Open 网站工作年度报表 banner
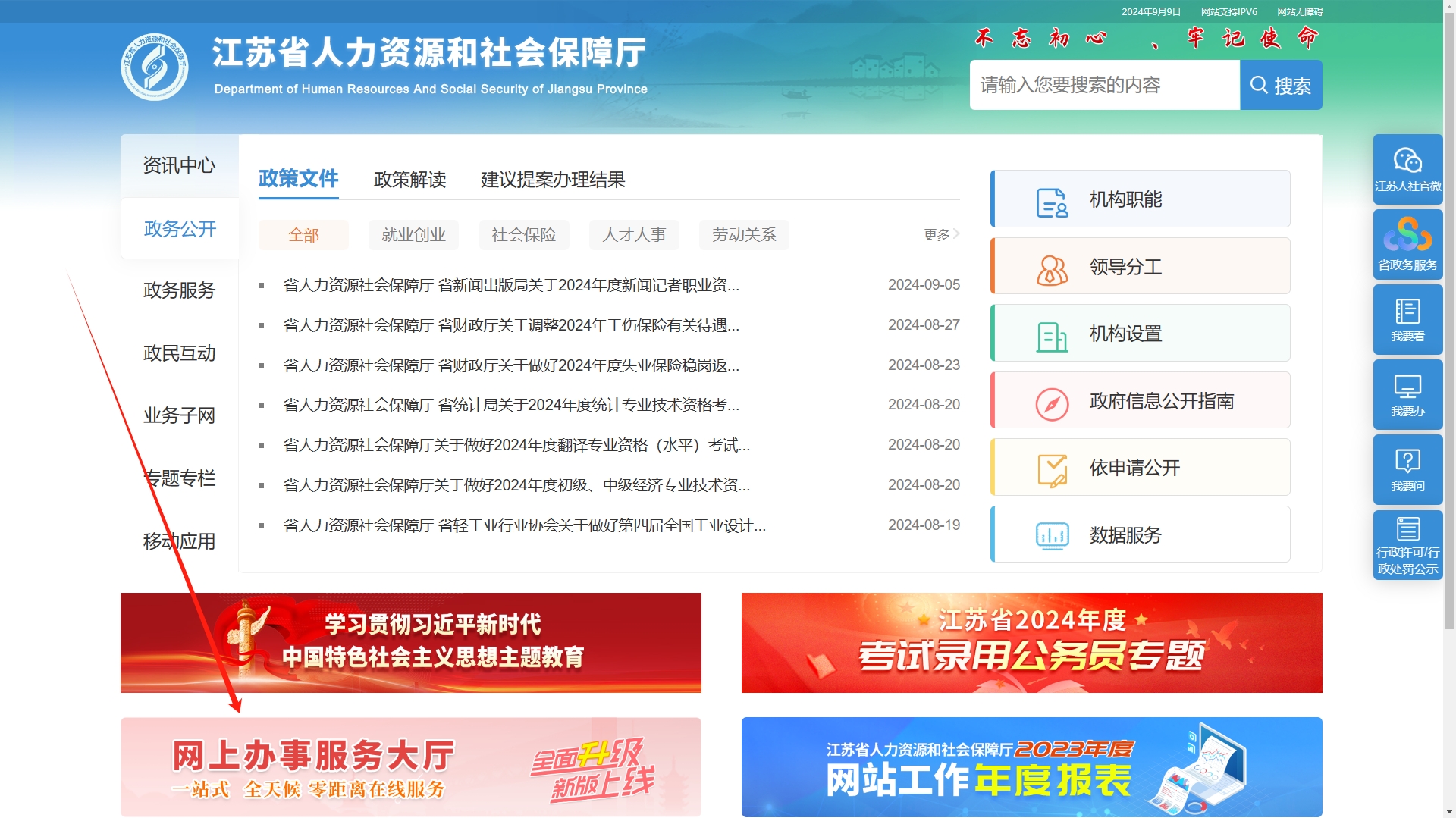 (1031, 767)
